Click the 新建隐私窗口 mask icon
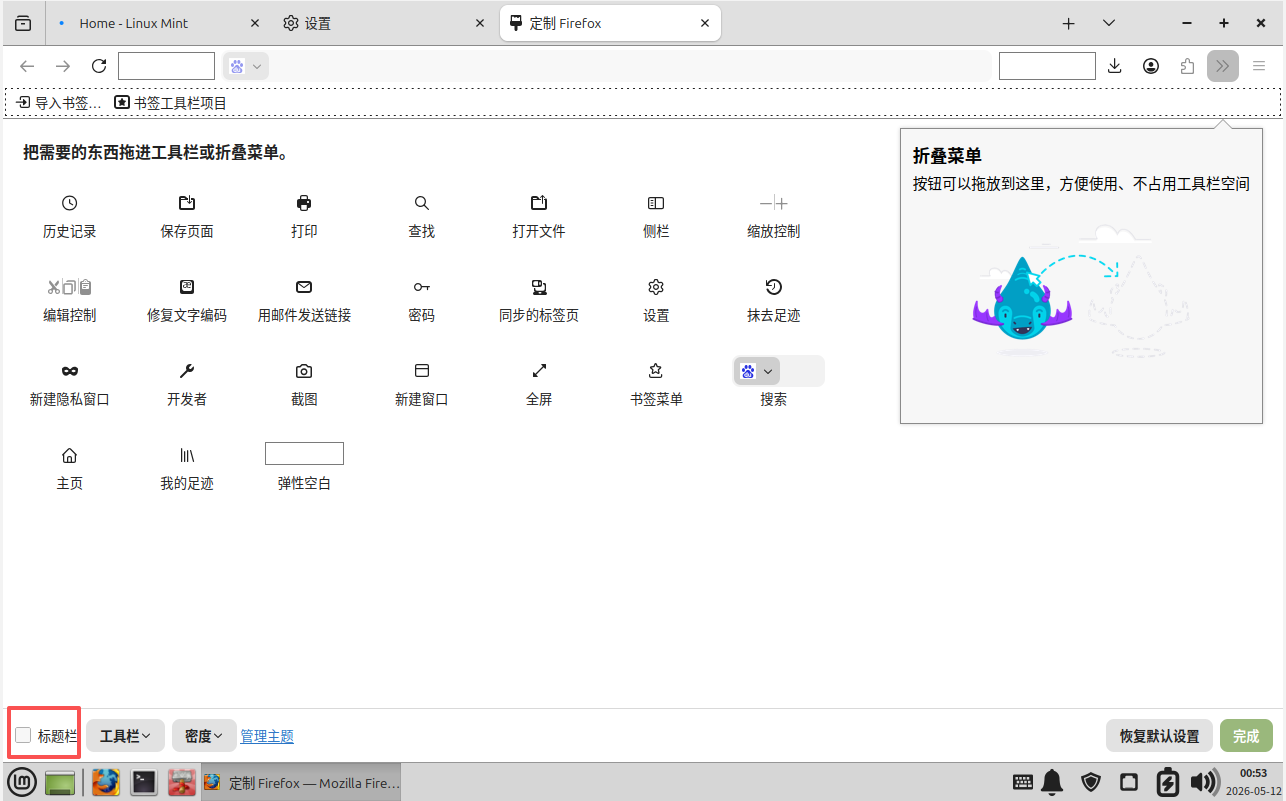This screenshot has height=801, width=1286. pos(69,371)
